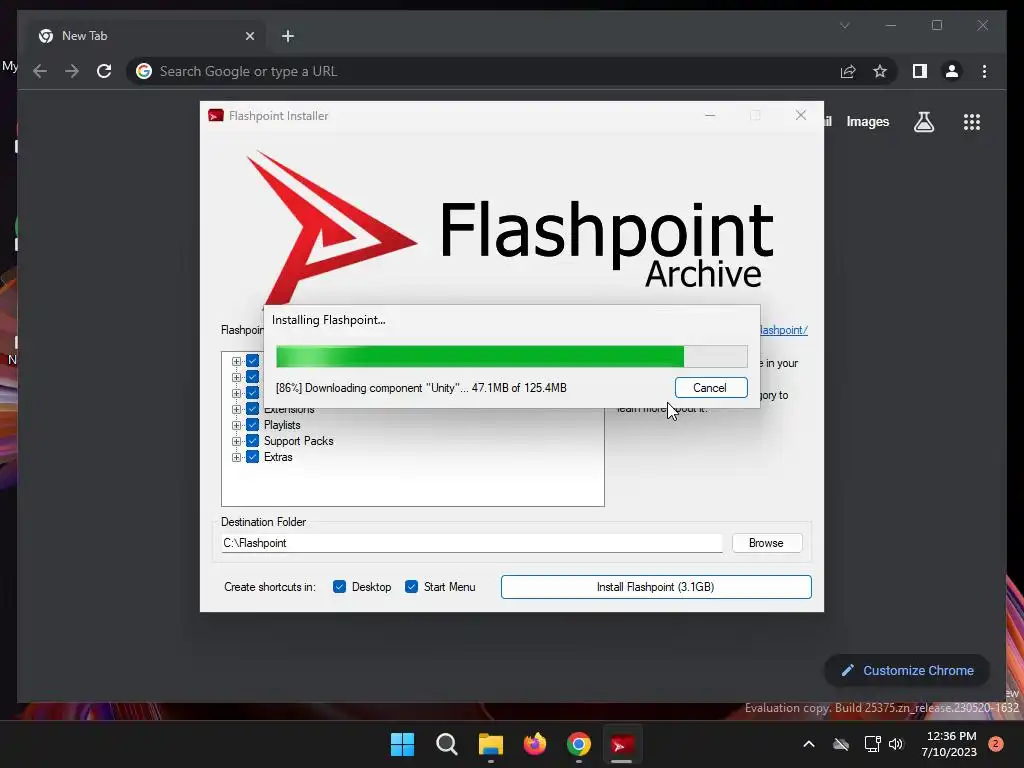This screenshot has width=1024, height=768.
Task: Click the Browse button for destination folder
Action: pos(767,543)
